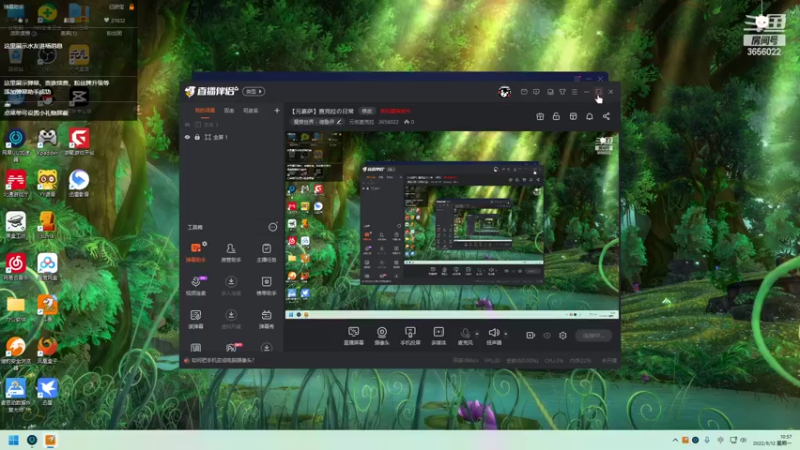800x450 pixels.
Task: Open notification bell icon above preview
Action: click(590, 116)
